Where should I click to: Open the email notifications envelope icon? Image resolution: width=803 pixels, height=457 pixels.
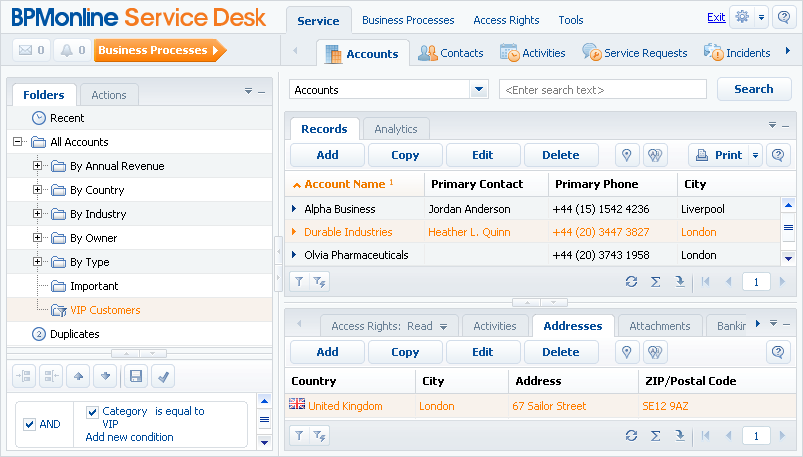(25, 50)
